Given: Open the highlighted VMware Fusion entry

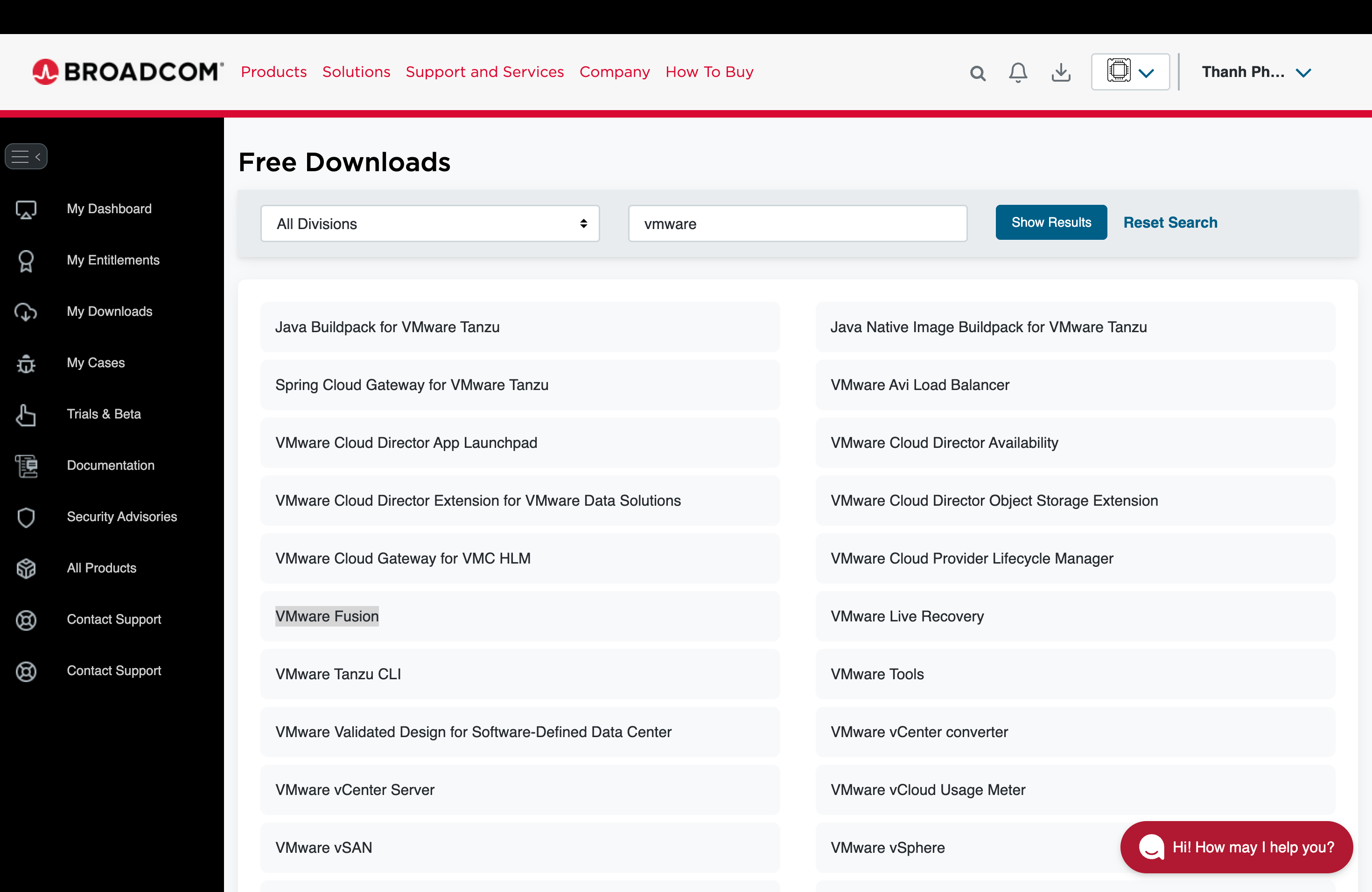Looking at the screenshot, I should 520,616.
